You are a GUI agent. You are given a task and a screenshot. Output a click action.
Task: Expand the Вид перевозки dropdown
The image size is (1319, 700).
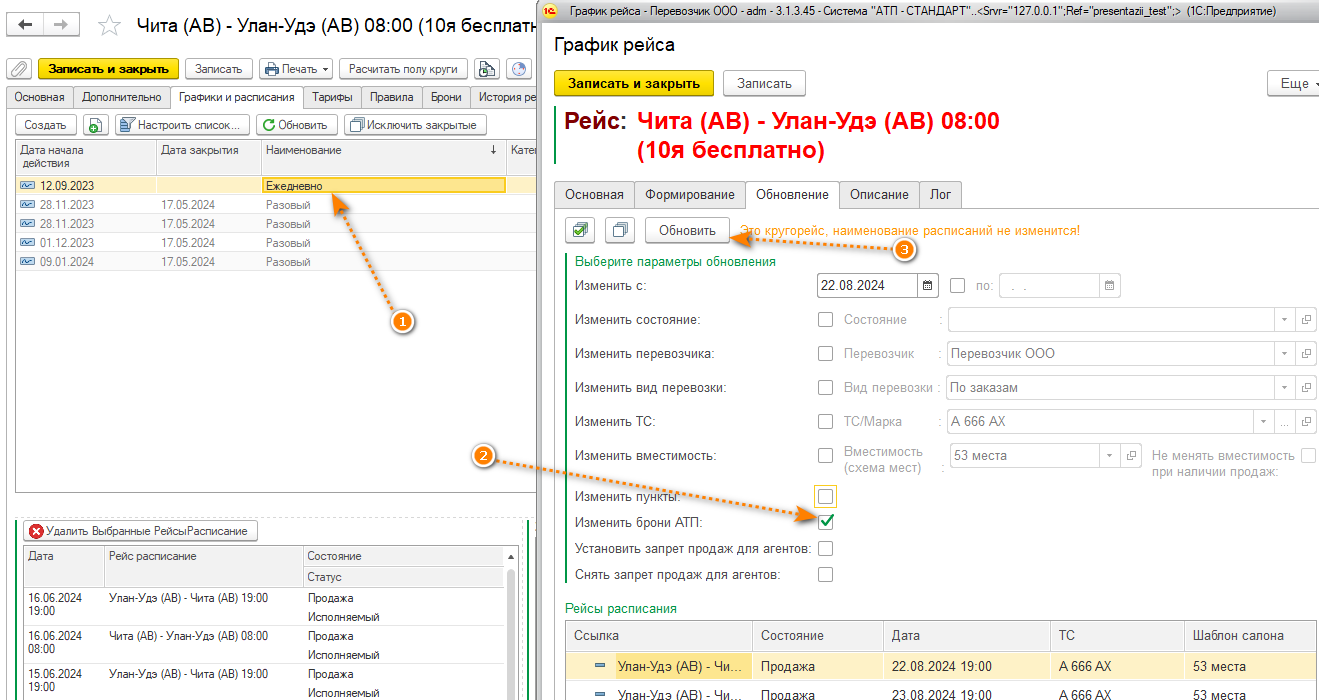[x=1284, y=388]
